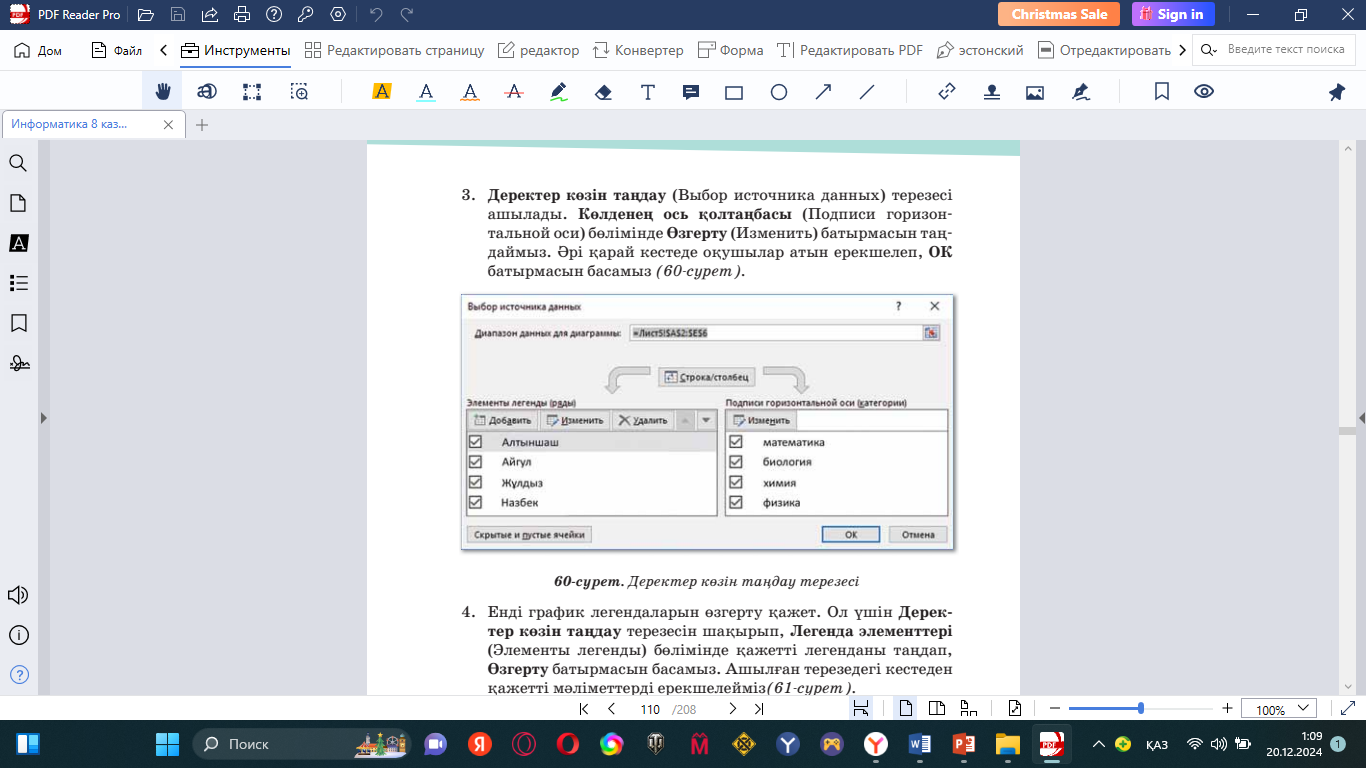Screen dimensions: 1366x768
Task: Open the Конвертер tab
Action: pyautogui.click(x=638, y=50)
